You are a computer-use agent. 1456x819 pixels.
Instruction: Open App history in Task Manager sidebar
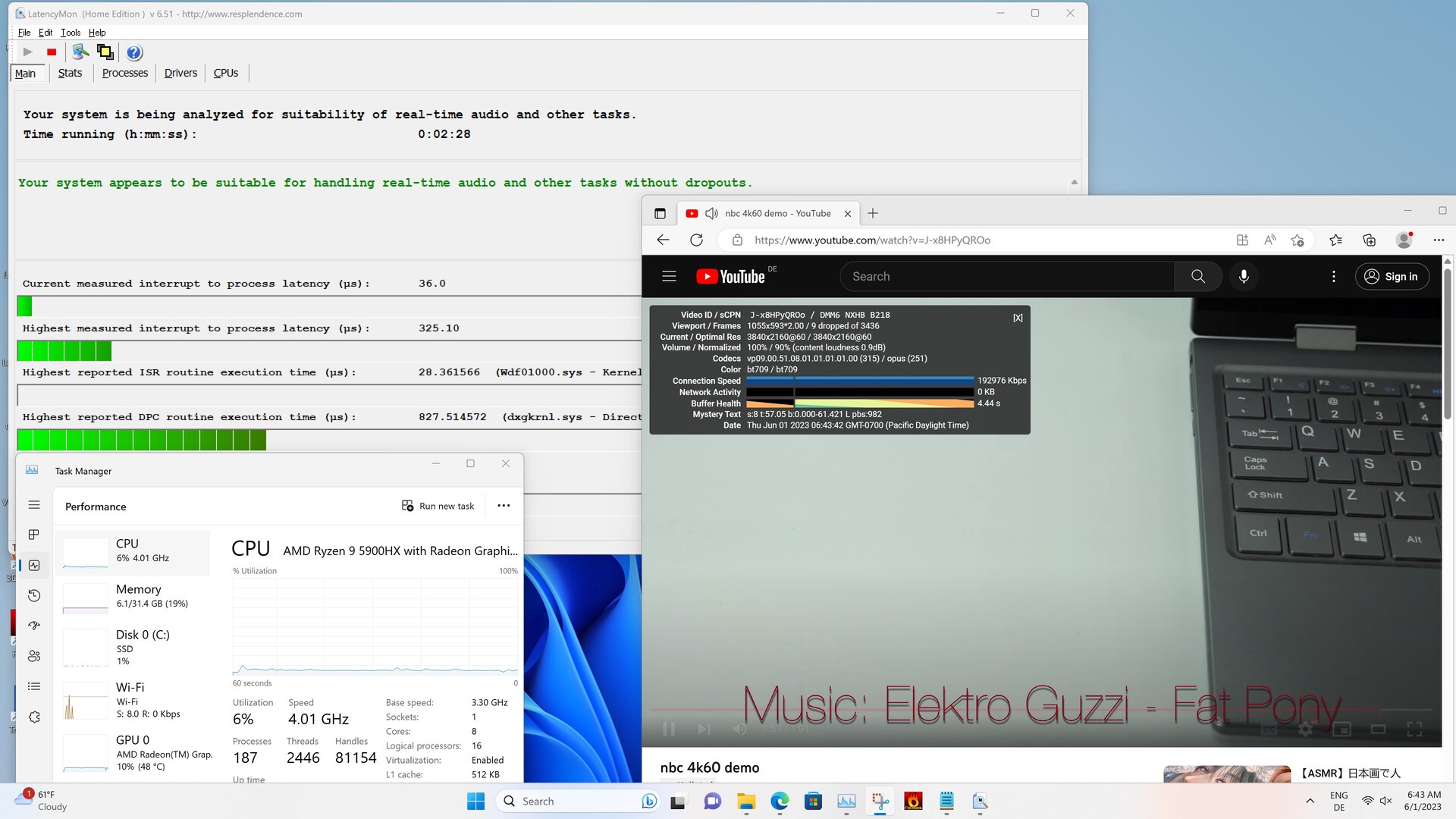click(34, 595)
